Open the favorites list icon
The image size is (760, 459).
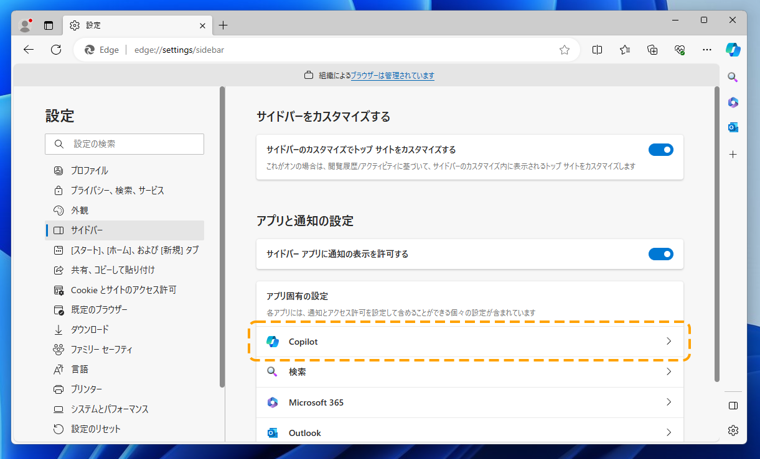click(x=625, y=49)
